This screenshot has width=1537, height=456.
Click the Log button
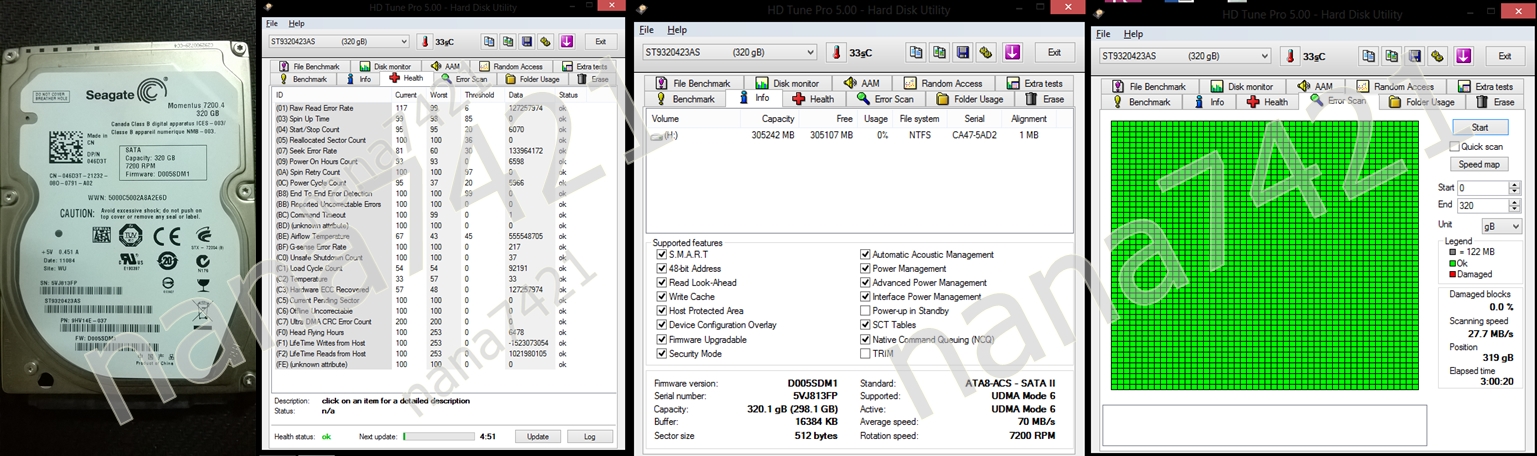[589, 436]
